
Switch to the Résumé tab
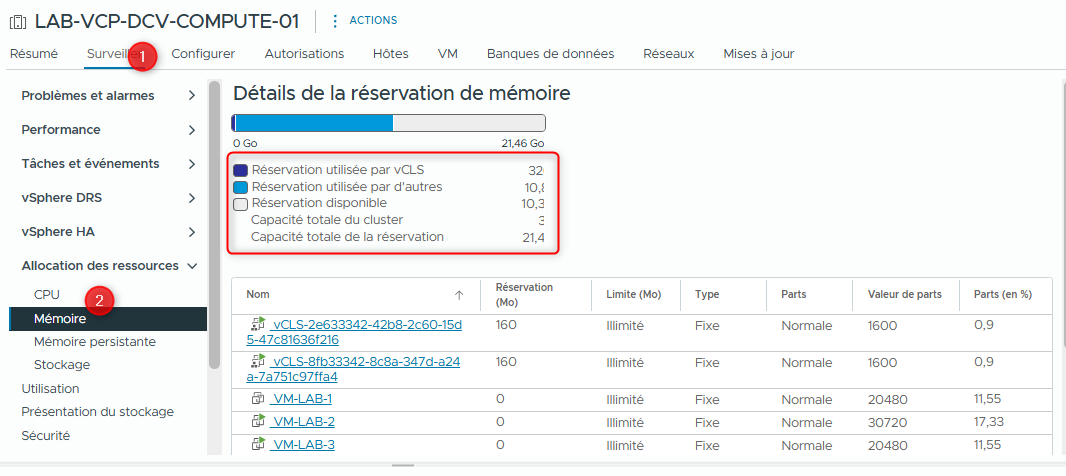click(x=34, y=54)
